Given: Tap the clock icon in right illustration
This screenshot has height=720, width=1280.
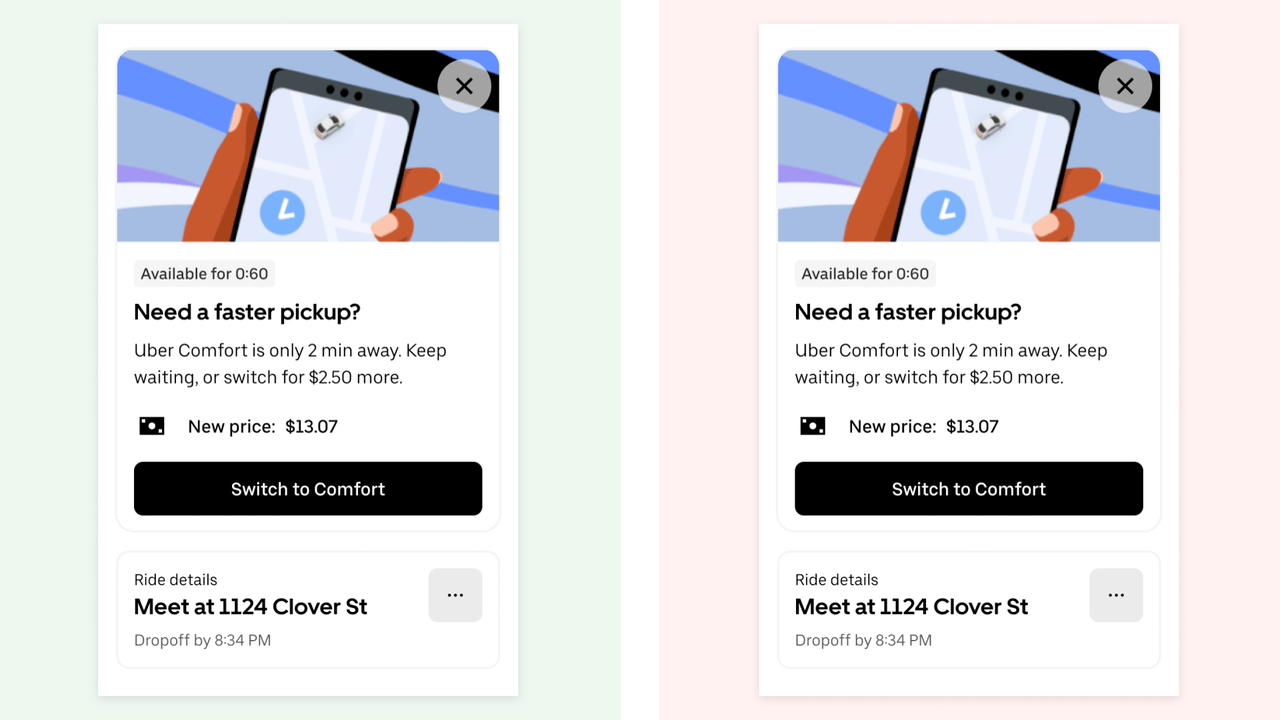Looking at the screenshot, I should click(x=943, y=211).
